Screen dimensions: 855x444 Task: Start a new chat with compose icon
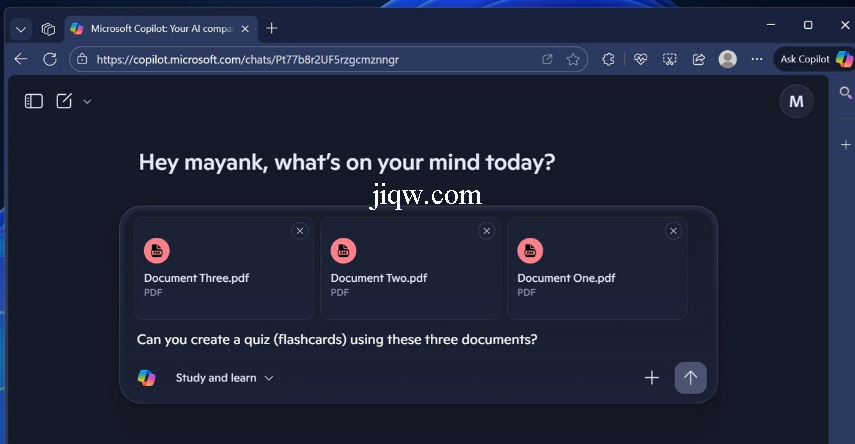[64, 101]
